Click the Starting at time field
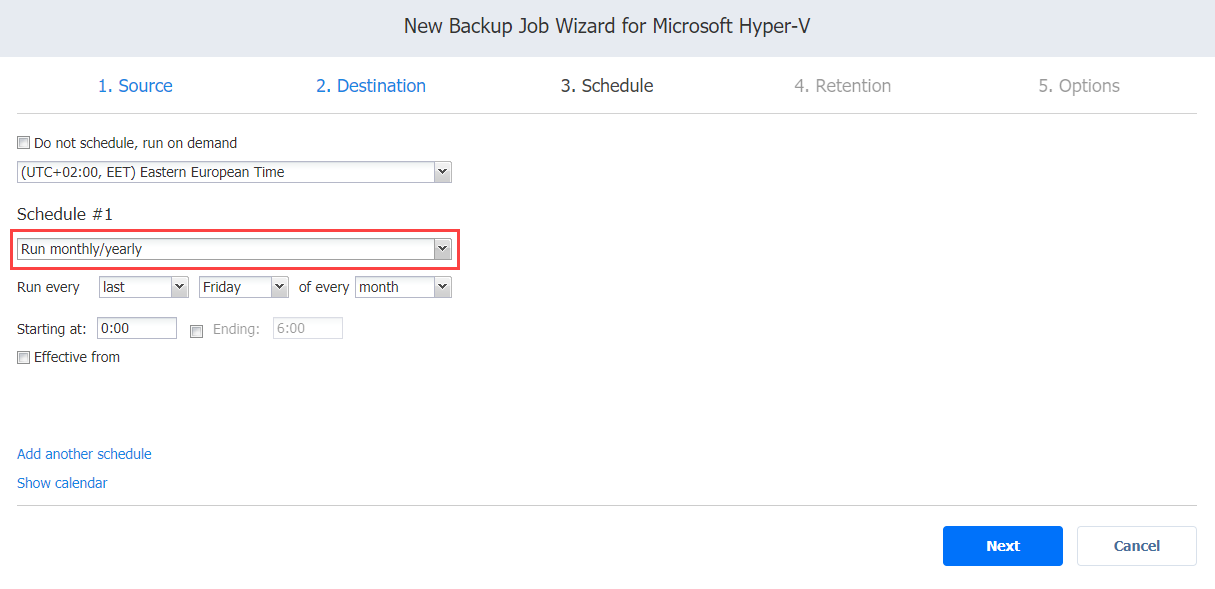This screenshot has height=589, width=1215. pos(137,328)
